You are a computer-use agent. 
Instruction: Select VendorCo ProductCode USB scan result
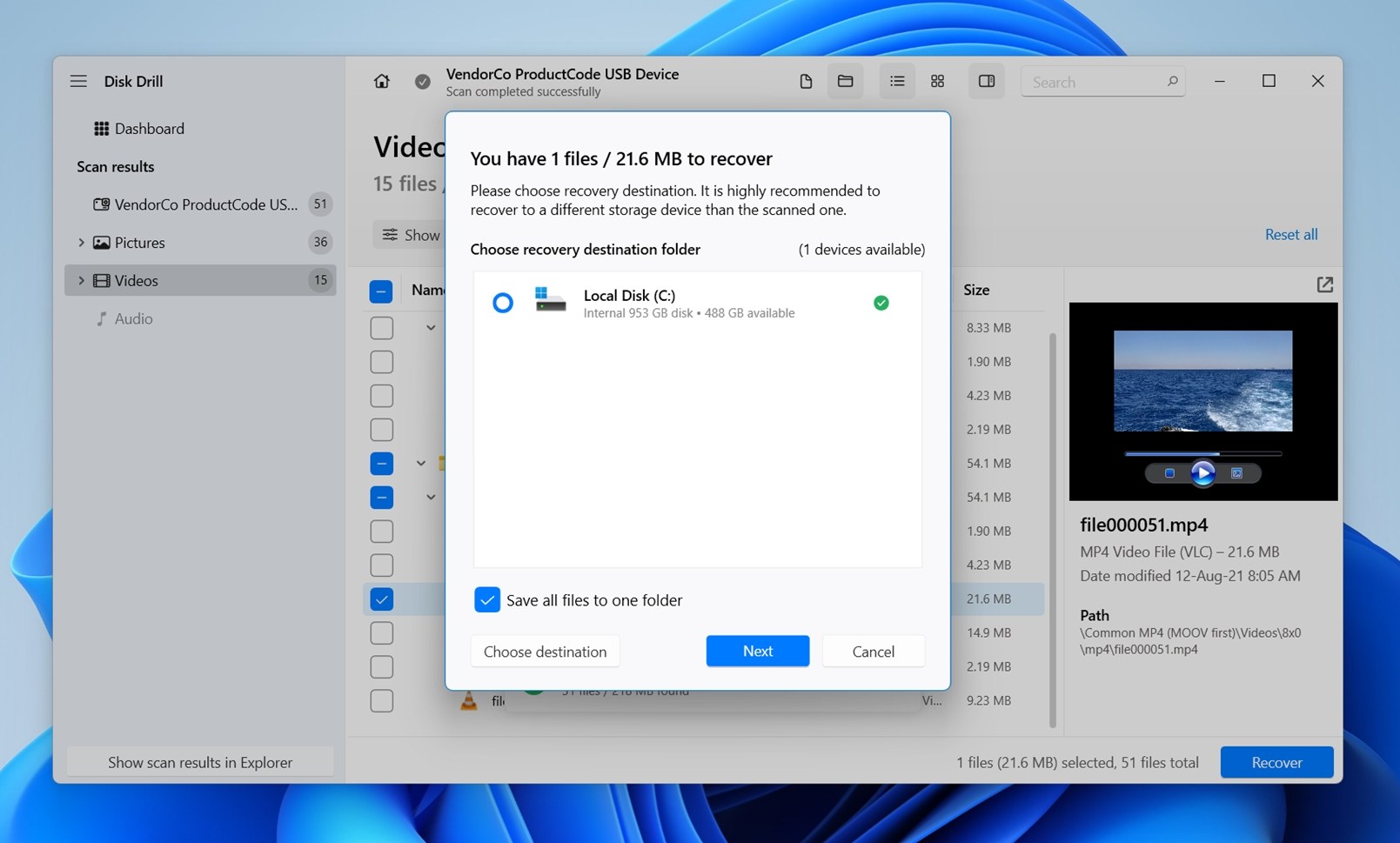pyautogui.click(x=200, y=204)
